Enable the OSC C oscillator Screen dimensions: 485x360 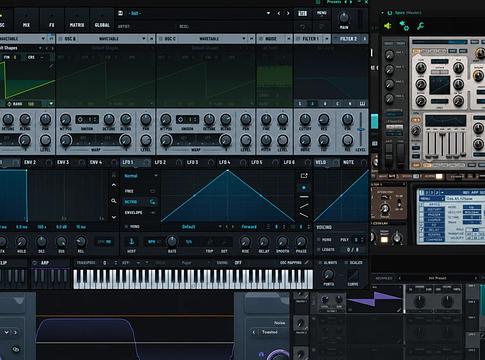coord(161,39)
